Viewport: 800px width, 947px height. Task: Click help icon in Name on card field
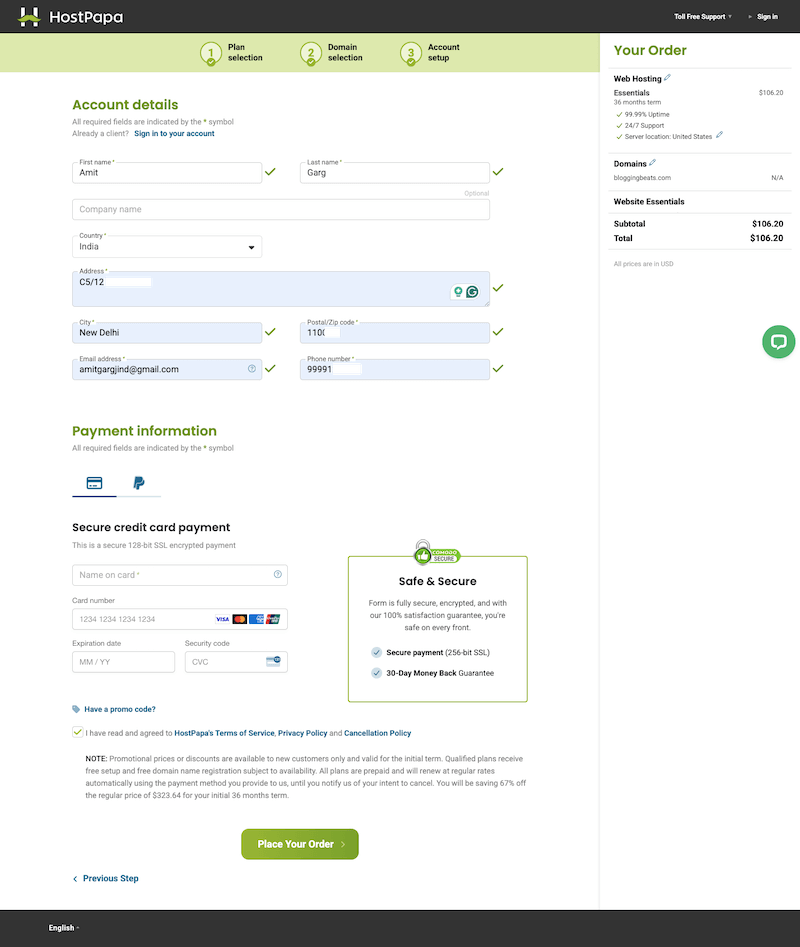(277, 575)
